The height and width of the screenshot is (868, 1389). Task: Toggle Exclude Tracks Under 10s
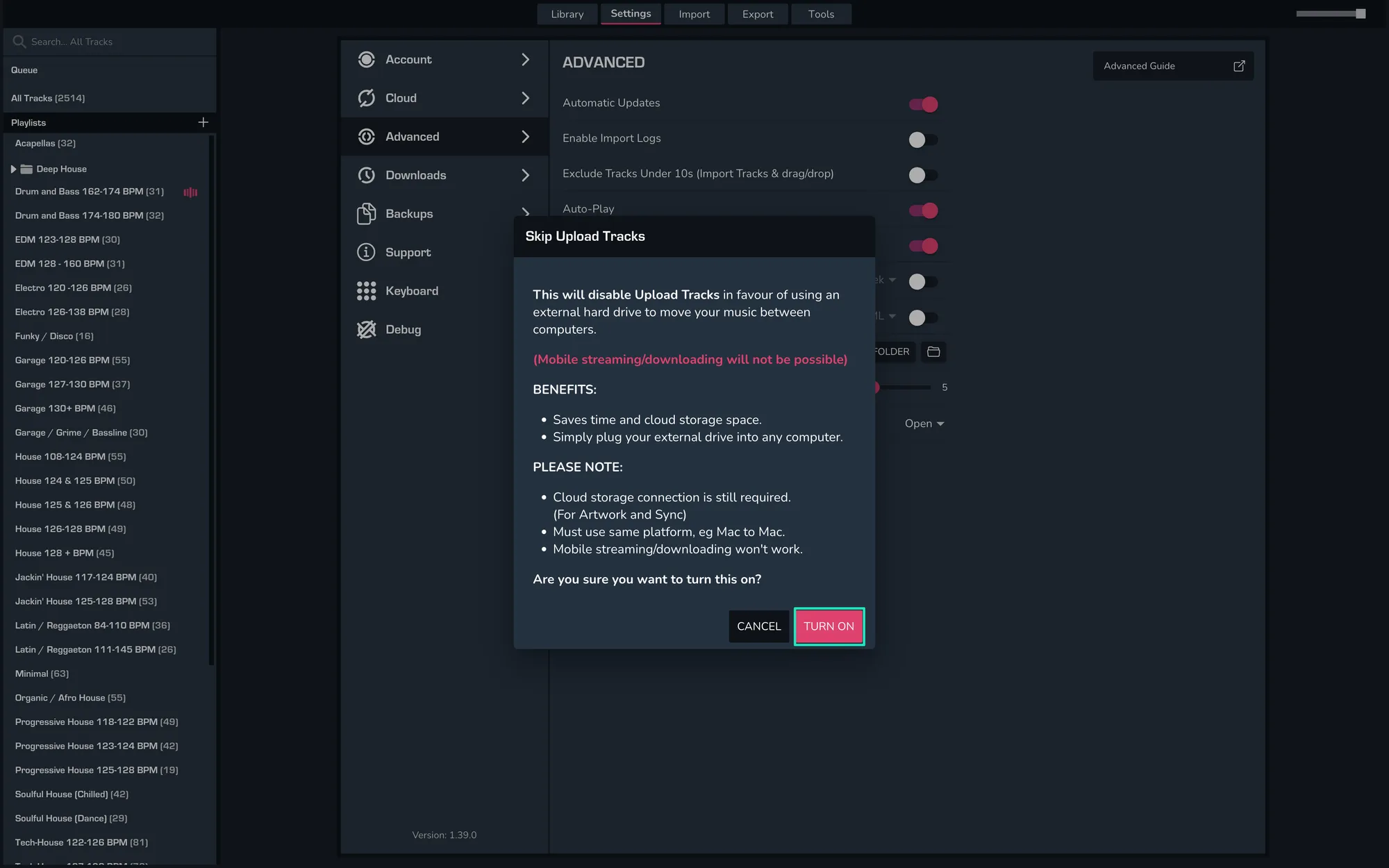(923, 175)
